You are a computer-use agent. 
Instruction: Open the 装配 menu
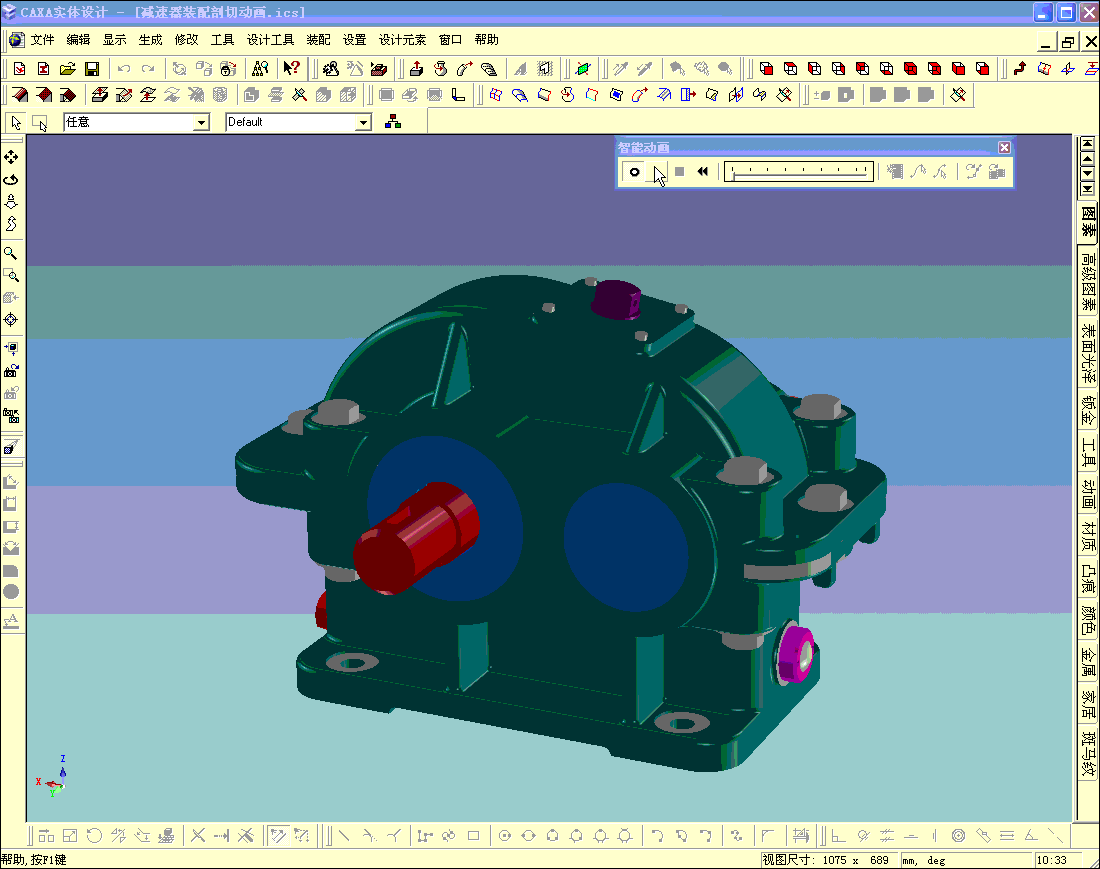318,40
